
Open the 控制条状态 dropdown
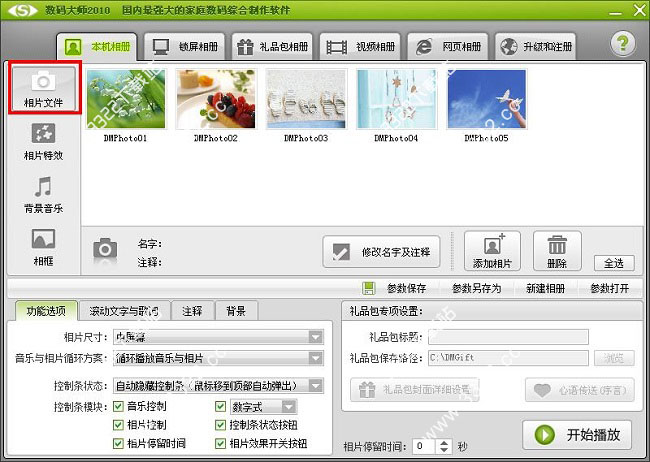tap(218, 386)
